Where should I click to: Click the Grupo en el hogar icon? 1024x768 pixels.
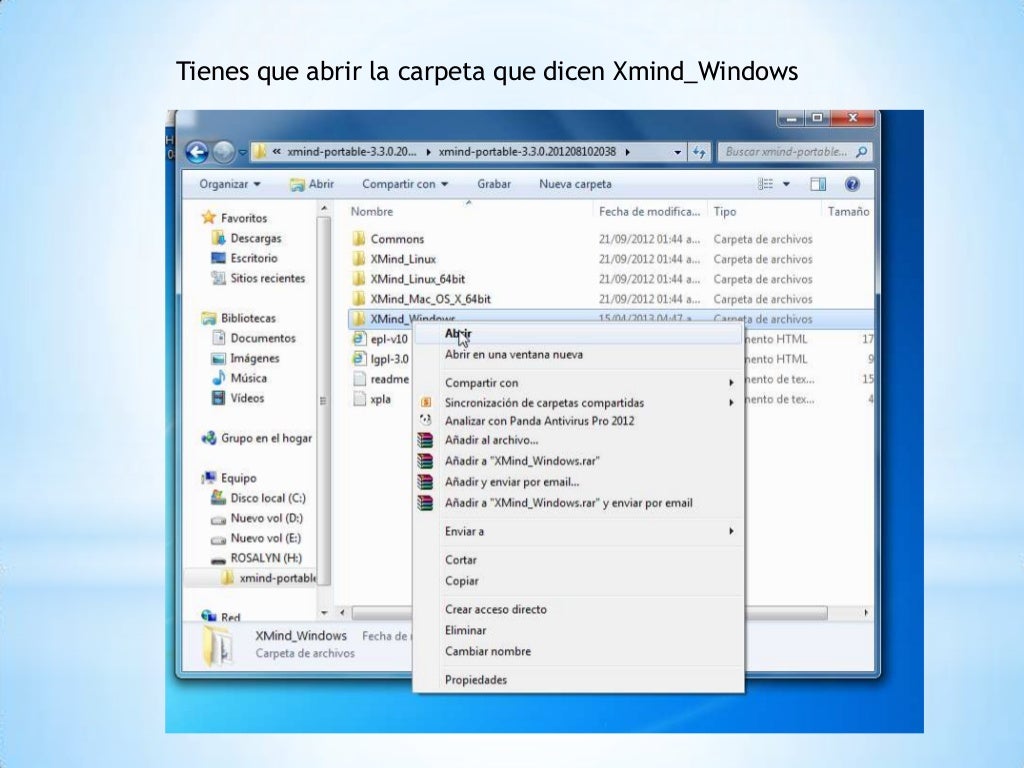208,438
